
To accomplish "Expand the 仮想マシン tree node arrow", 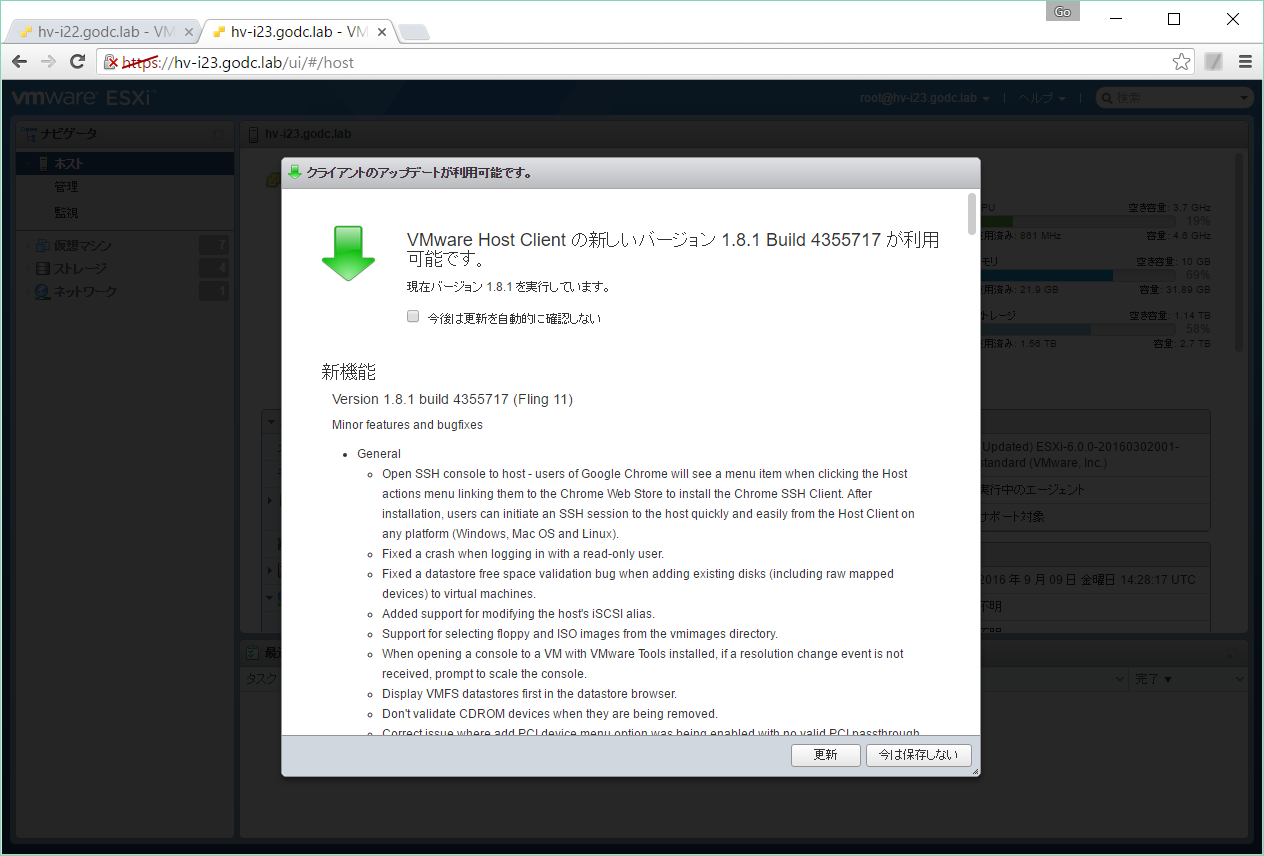I will (x=27, y=246).
